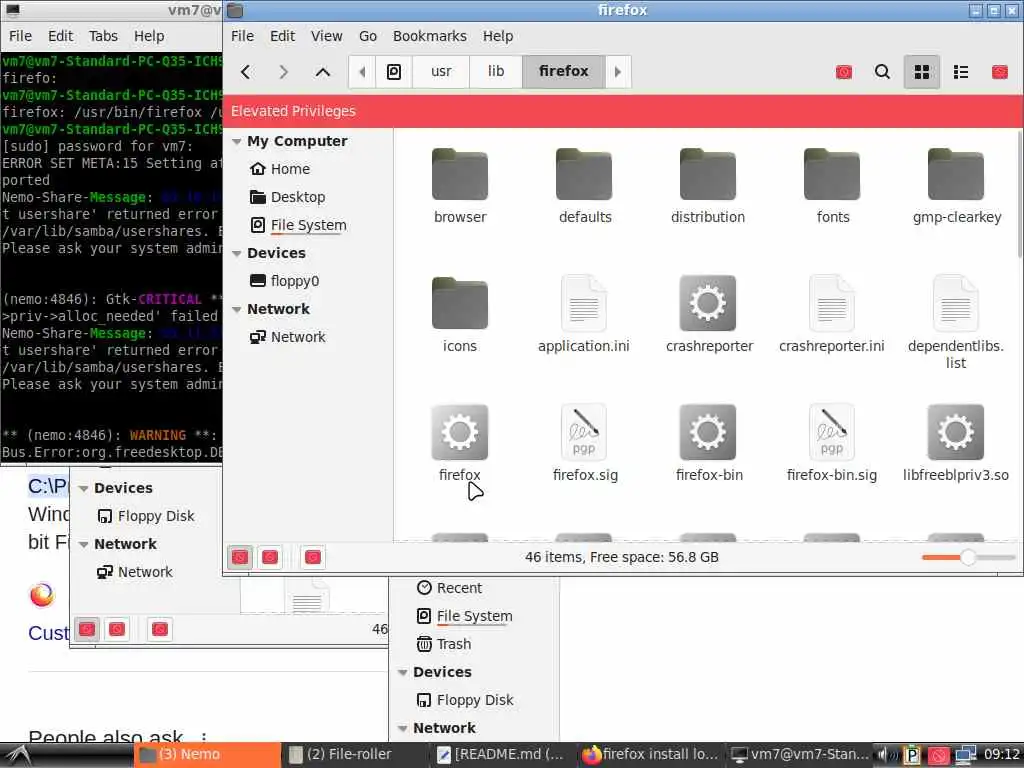Open Desktop in sidebar
This screenshot has height=768, width=1024.
288,197
